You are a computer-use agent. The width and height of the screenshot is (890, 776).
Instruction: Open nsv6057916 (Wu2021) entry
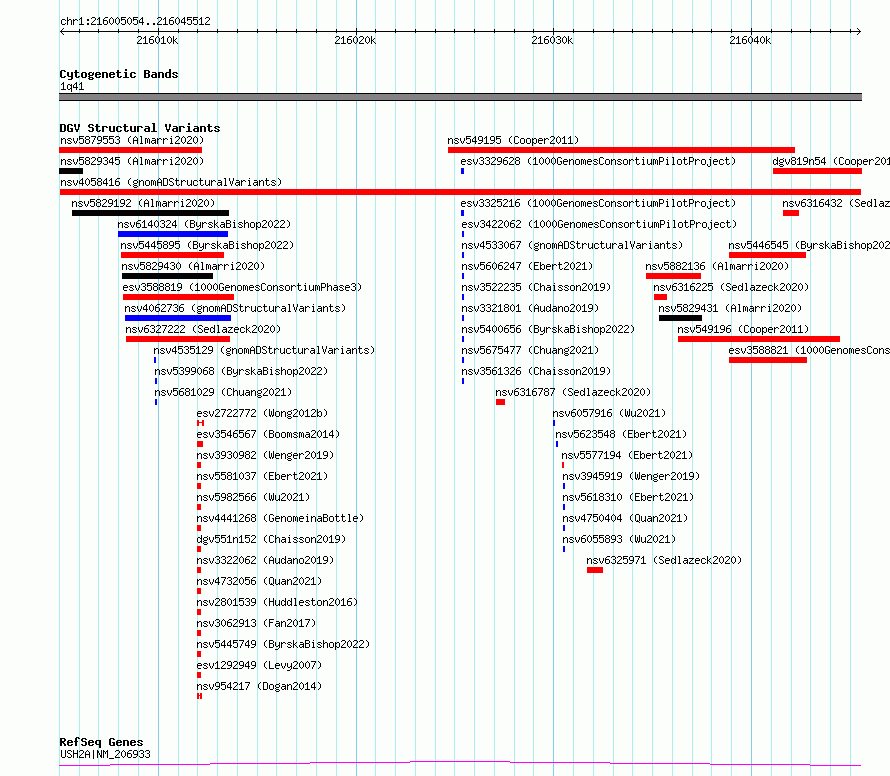(x=610, y=413)
